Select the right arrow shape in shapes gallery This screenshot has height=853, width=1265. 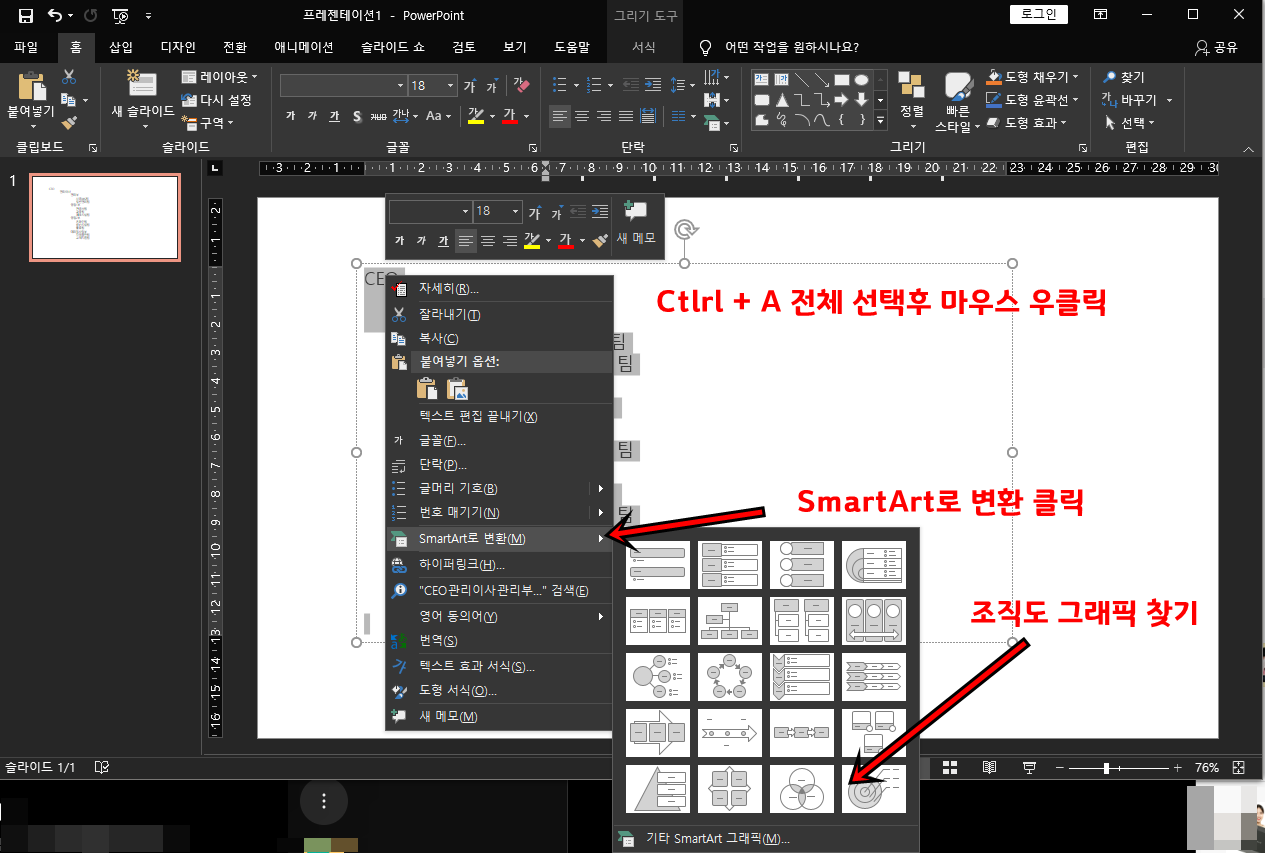(841, 100)
